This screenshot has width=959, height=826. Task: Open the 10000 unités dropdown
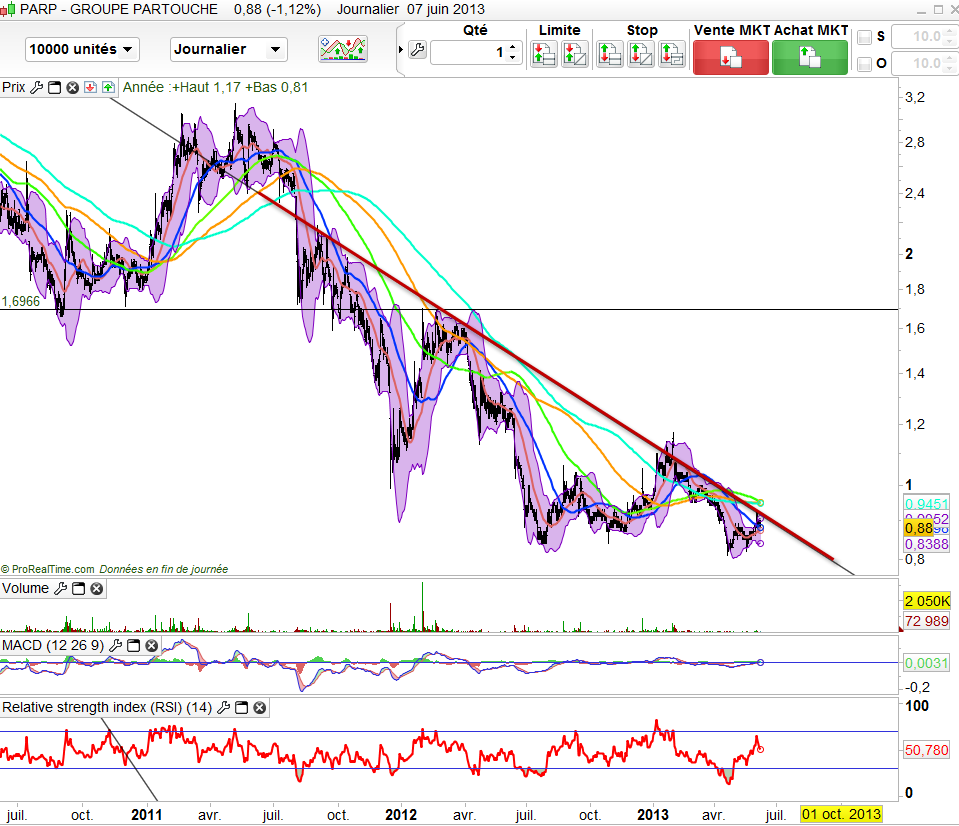[83, 49]
